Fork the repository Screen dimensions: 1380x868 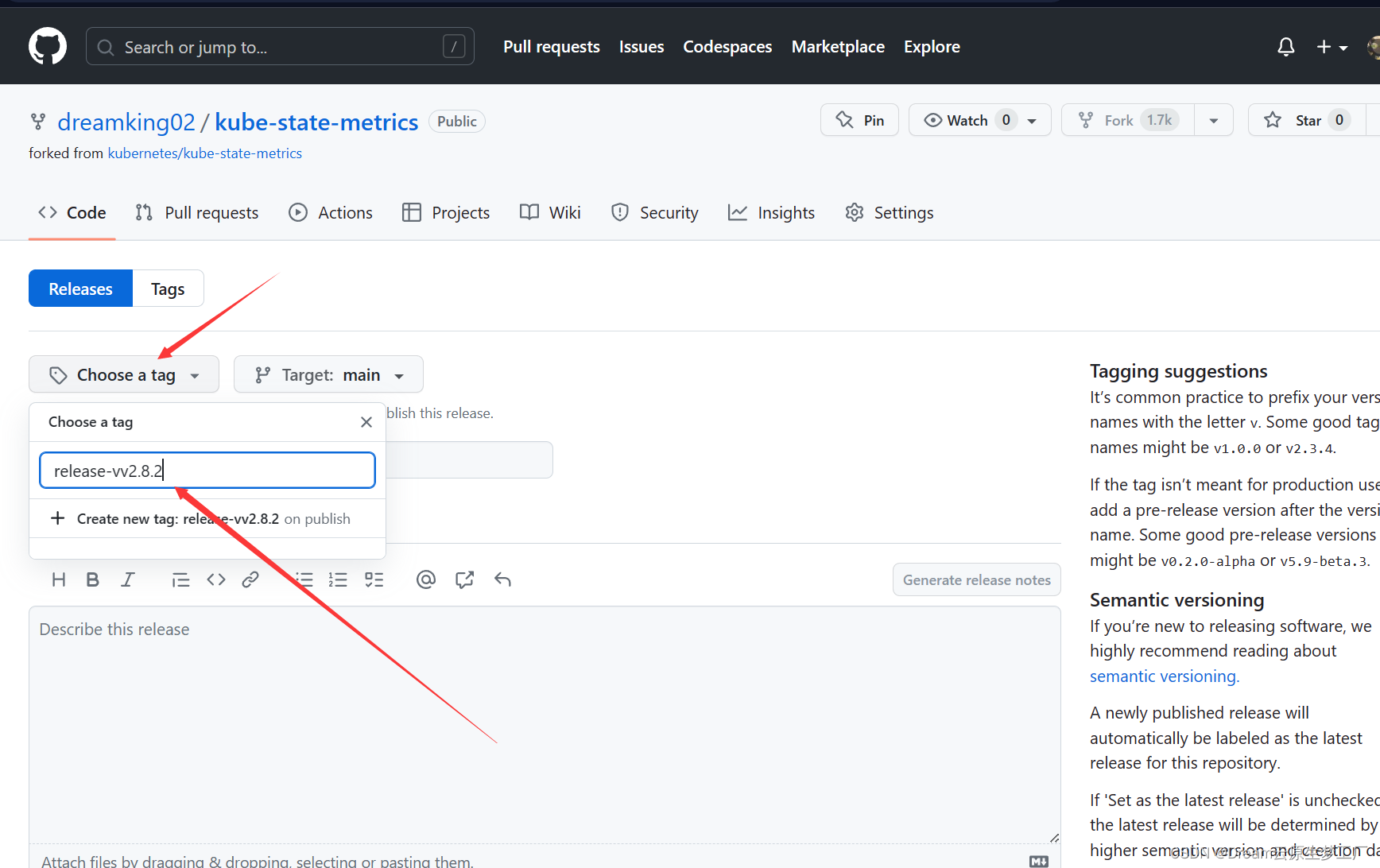[x=1128, y=120]
